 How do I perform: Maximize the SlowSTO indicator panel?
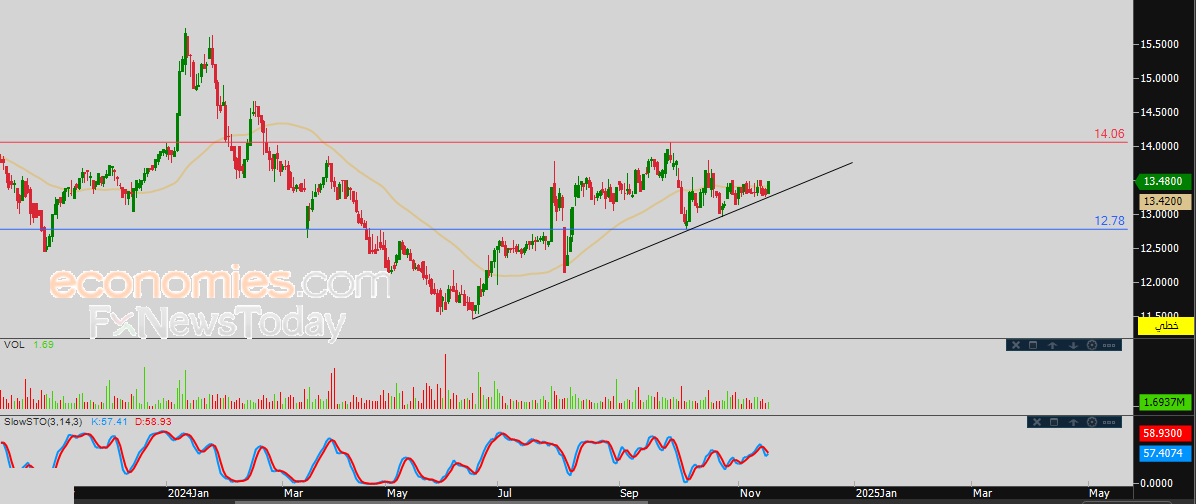click(1054, 422)
